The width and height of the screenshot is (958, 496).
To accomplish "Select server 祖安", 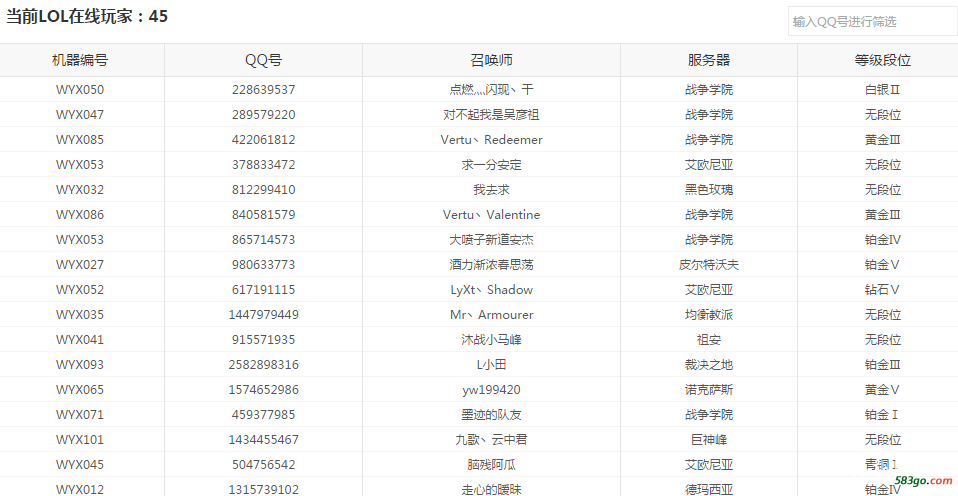I will coord(709,340).
